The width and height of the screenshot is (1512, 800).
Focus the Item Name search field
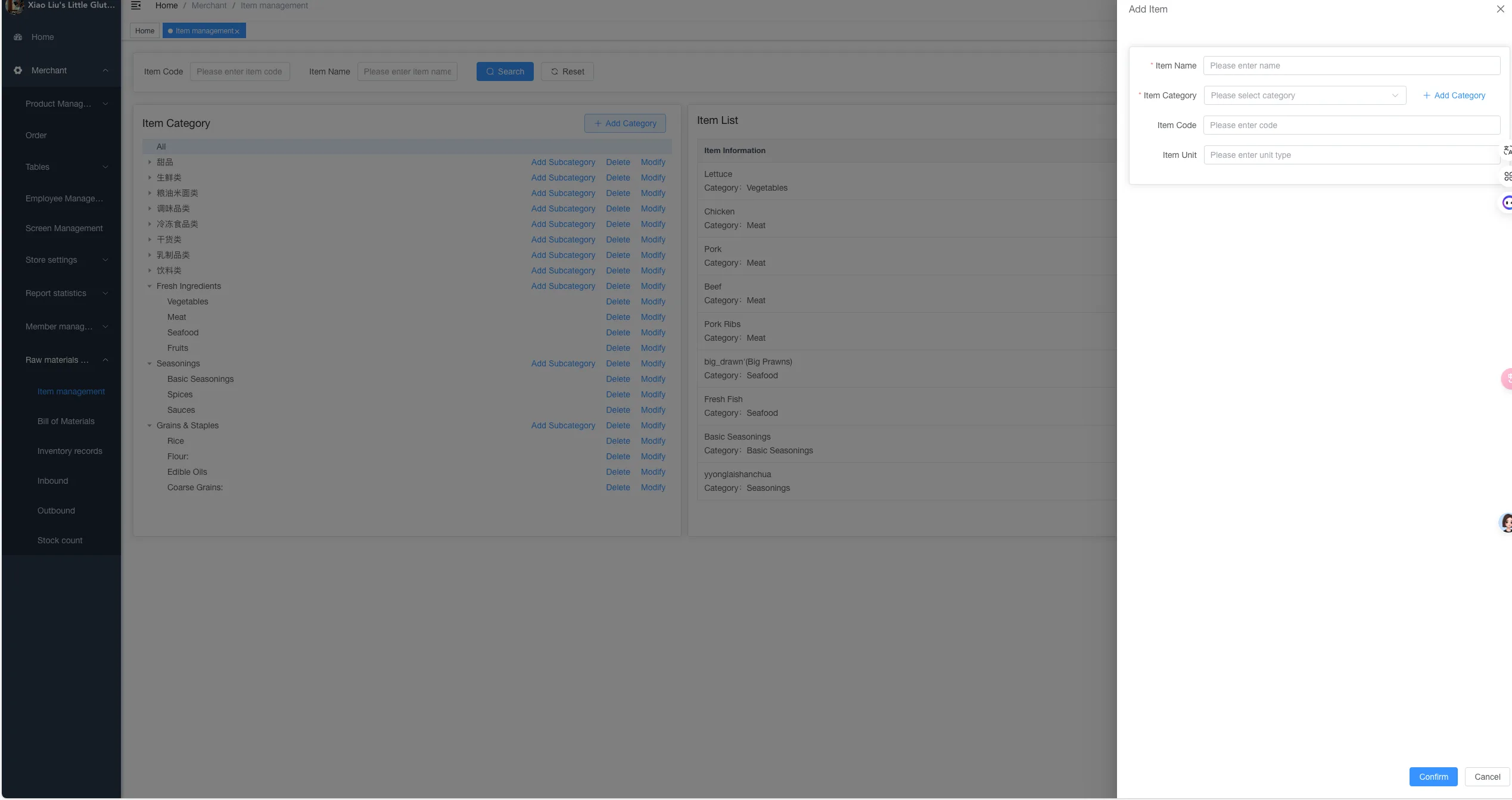[x=407, y=71]
